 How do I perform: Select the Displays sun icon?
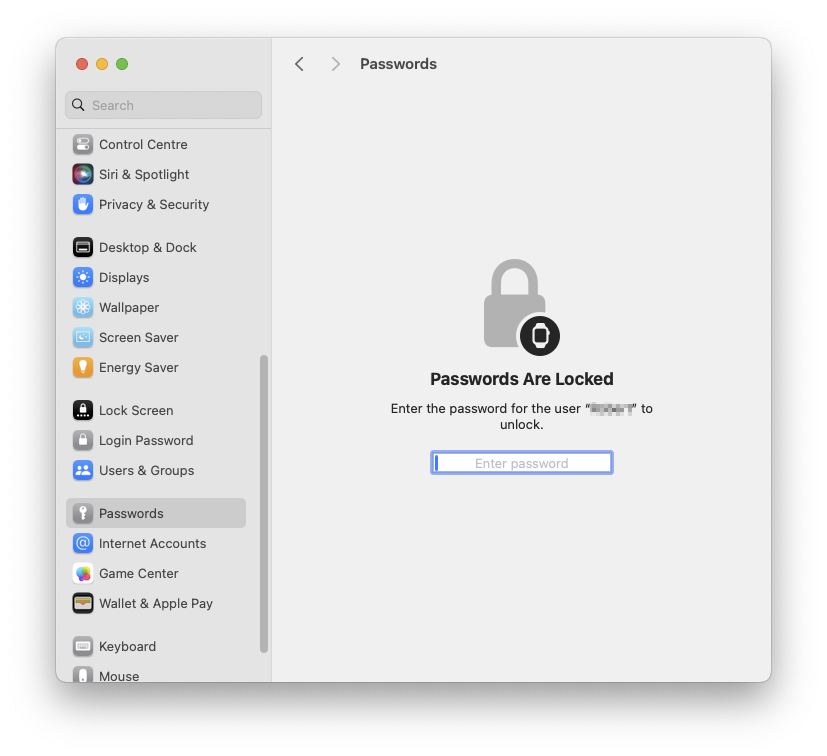pos(83,277)
